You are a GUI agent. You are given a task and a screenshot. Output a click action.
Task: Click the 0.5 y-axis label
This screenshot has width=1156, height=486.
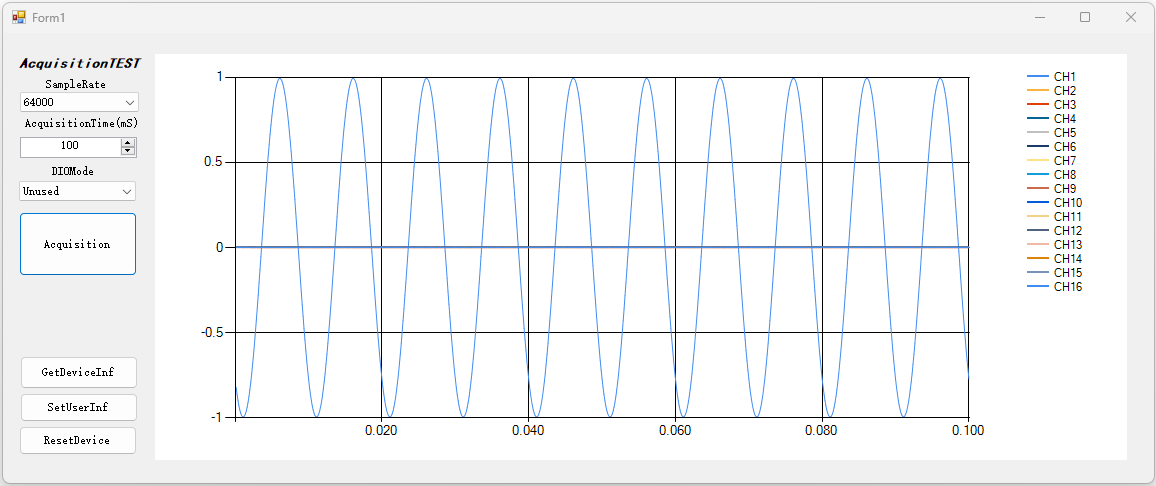point(211,162)
